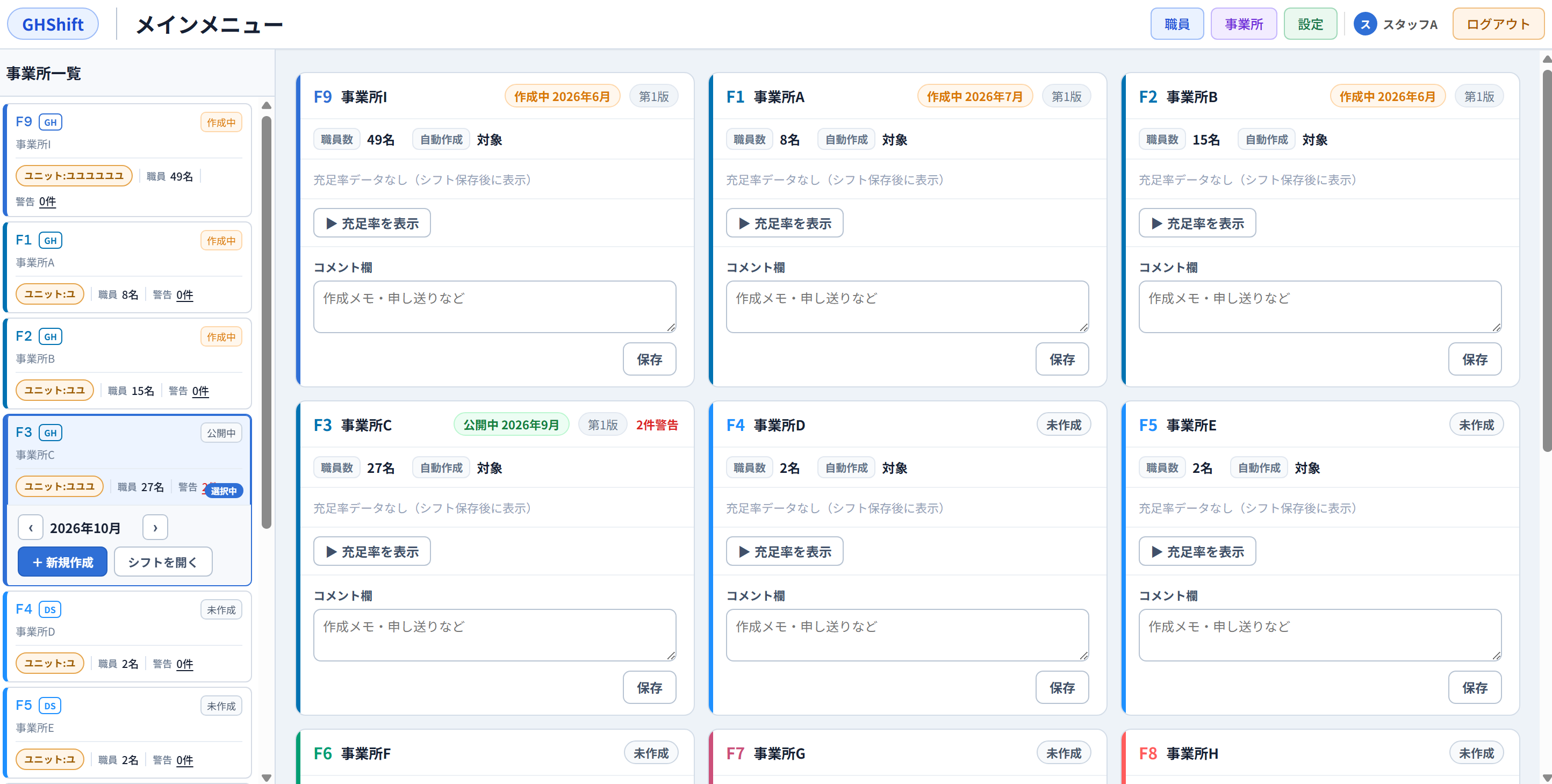Screen dimensions: 1552x784
Task: Click the sidebar list scroll-up arrow
Action: click(267, 106)
